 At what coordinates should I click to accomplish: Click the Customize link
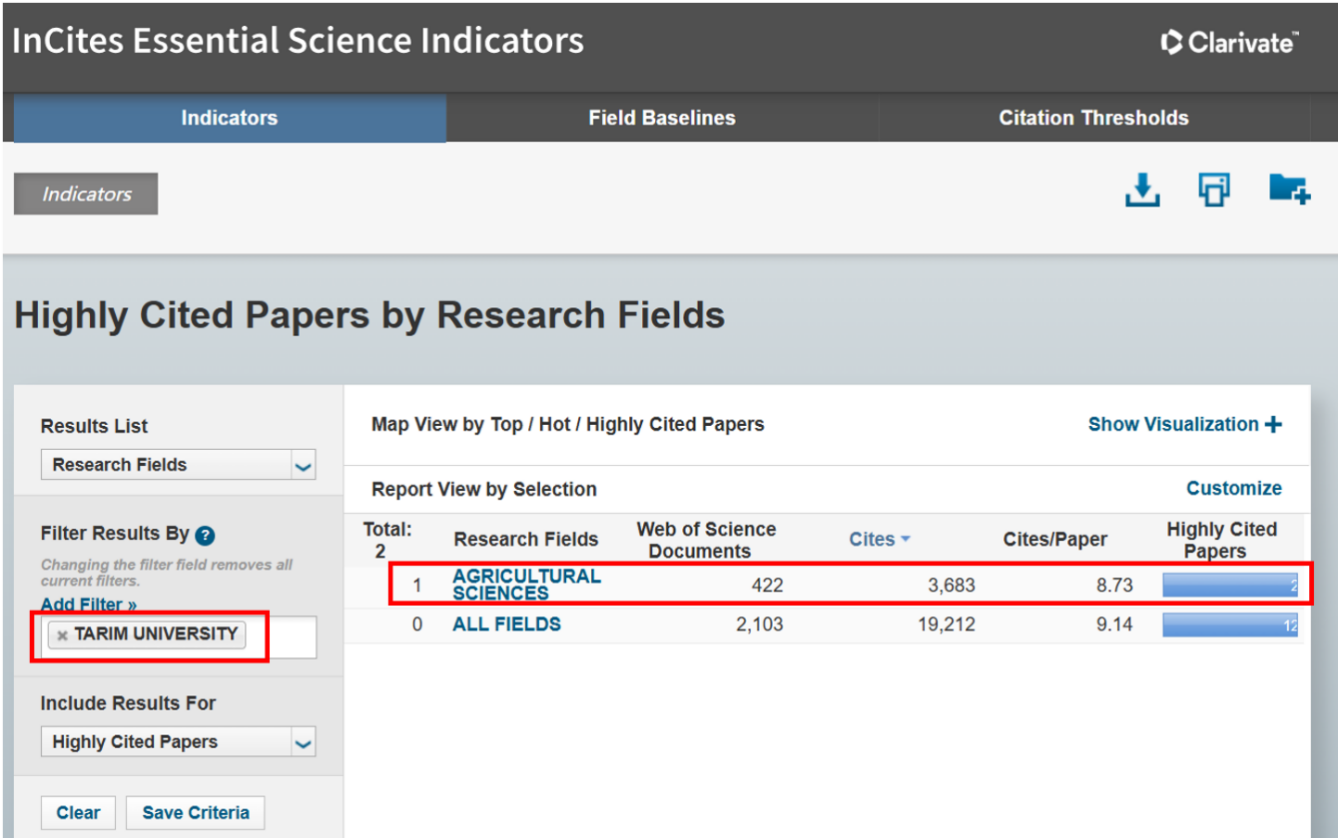click(1233, 488)
